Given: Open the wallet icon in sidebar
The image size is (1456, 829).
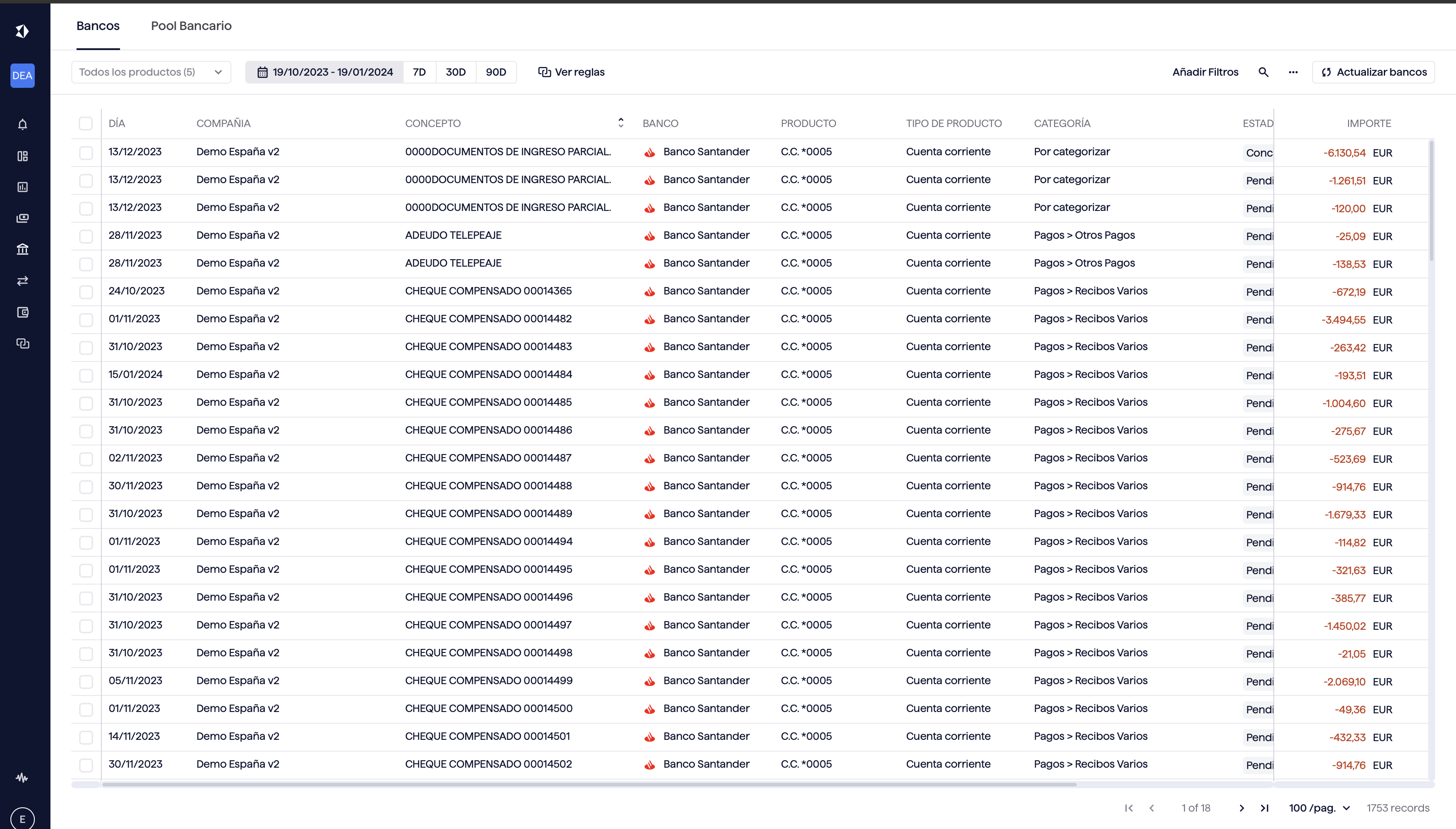Looking at the screenshot, I should pos(22,312).
